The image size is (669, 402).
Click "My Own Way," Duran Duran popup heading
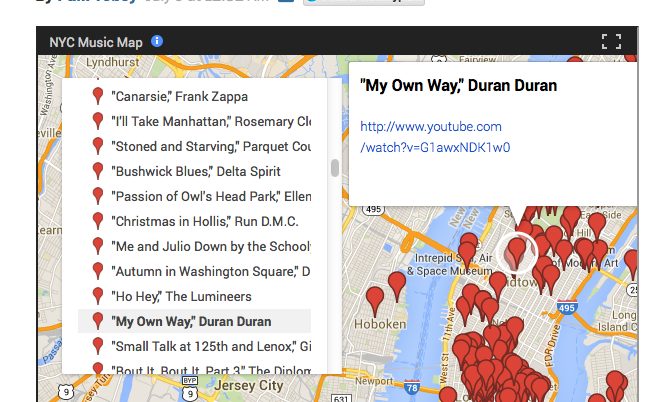tap(459, 85)
